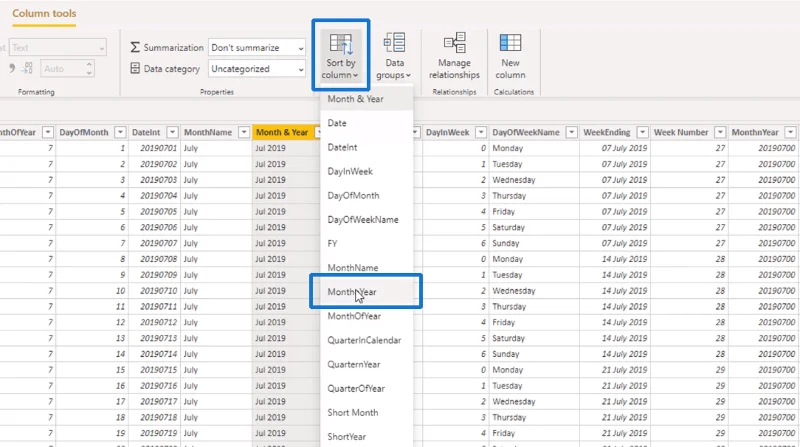The image size is (800, 447).
Task: Select the Week Number column header
Action: pyautogui.click(x=681, y=132)
